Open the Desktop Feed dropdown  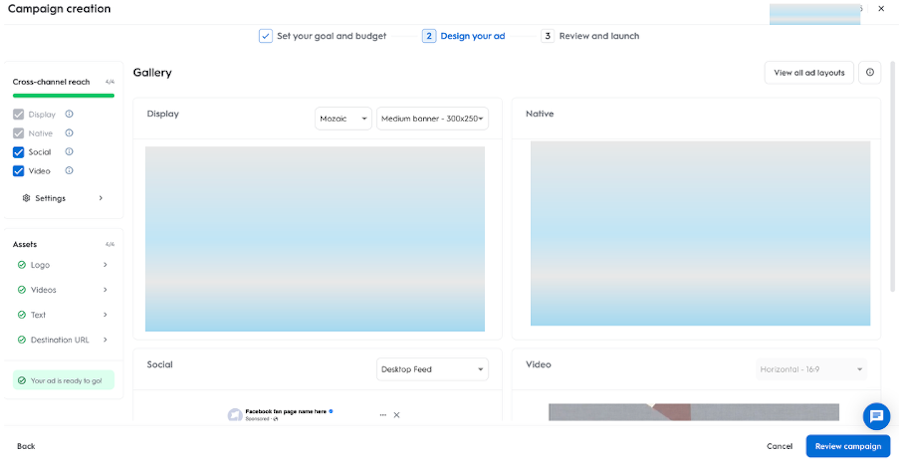pos(432,369)
